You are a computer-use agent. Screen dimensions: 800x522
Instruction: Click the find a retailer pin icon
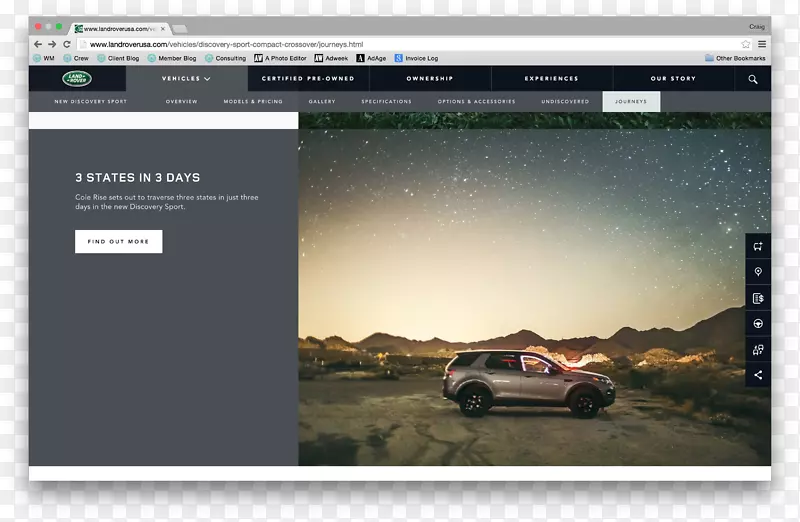point(758,272)
